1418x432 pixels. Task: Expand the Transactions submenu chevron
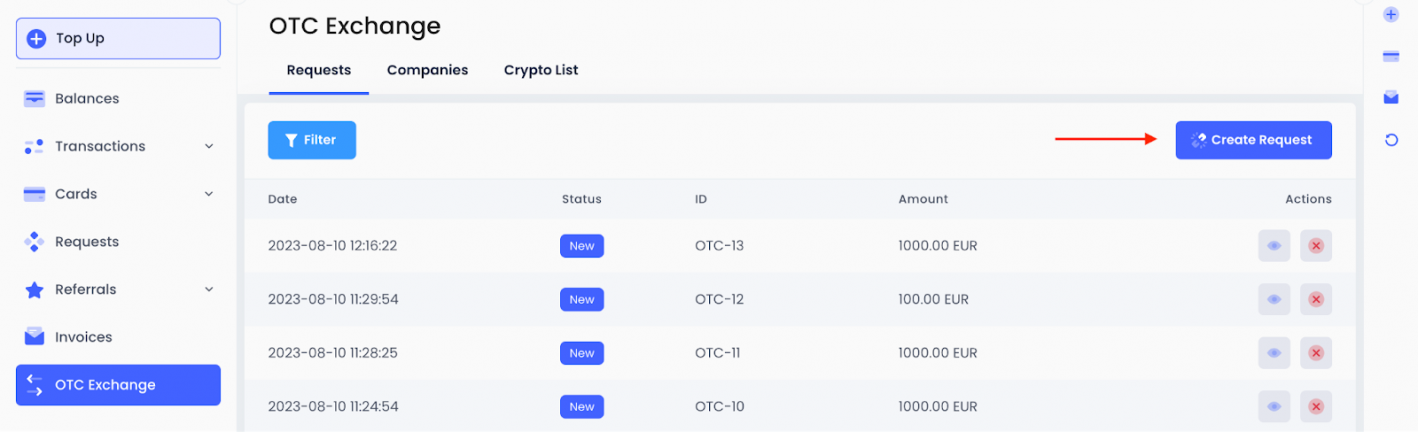(x=209, y=146)
